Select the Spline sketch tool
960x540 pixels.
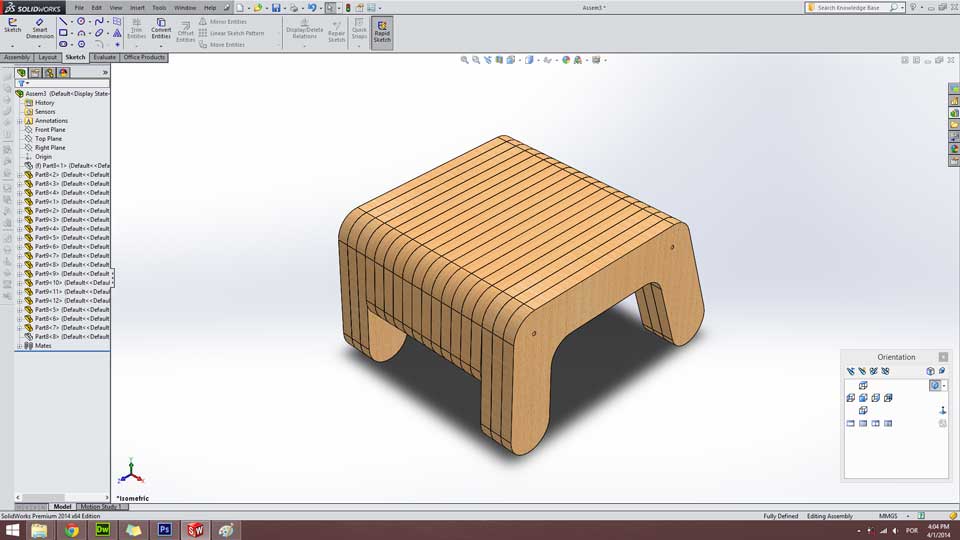(99, 21)
